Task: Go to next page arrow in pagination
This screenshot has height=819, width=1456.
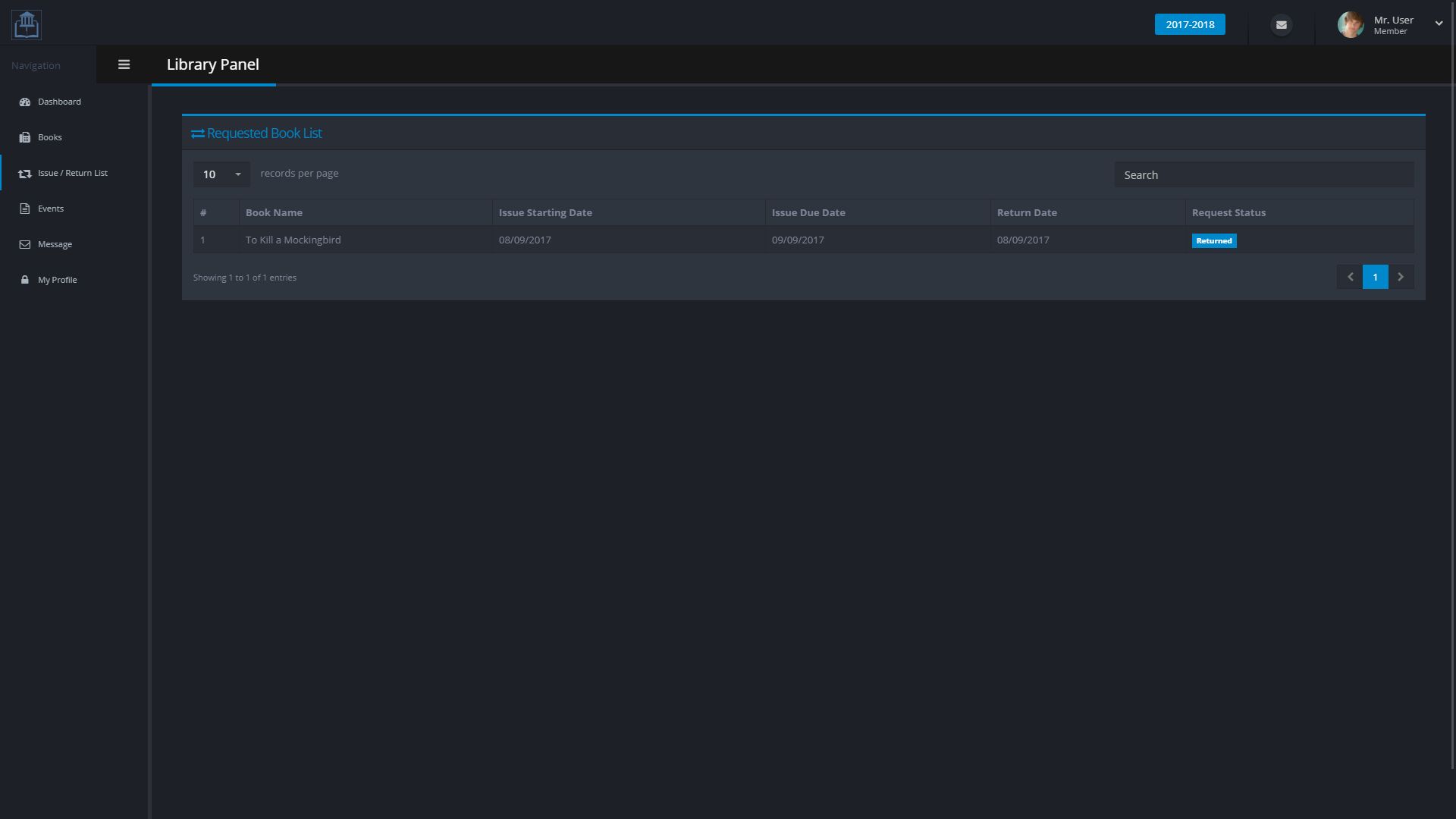Action: pyautogui.click(x=1401, y=277)
